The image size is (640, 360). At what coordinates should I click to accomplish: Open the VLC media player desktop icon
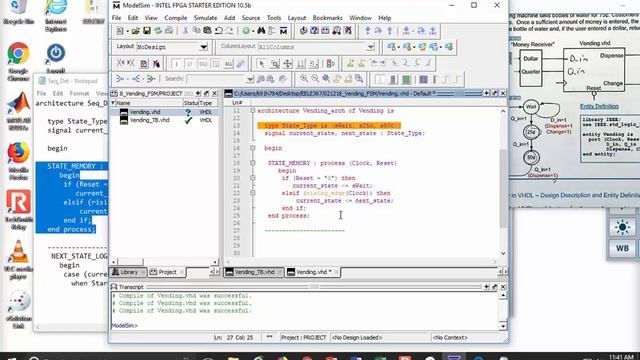(18, 260)
